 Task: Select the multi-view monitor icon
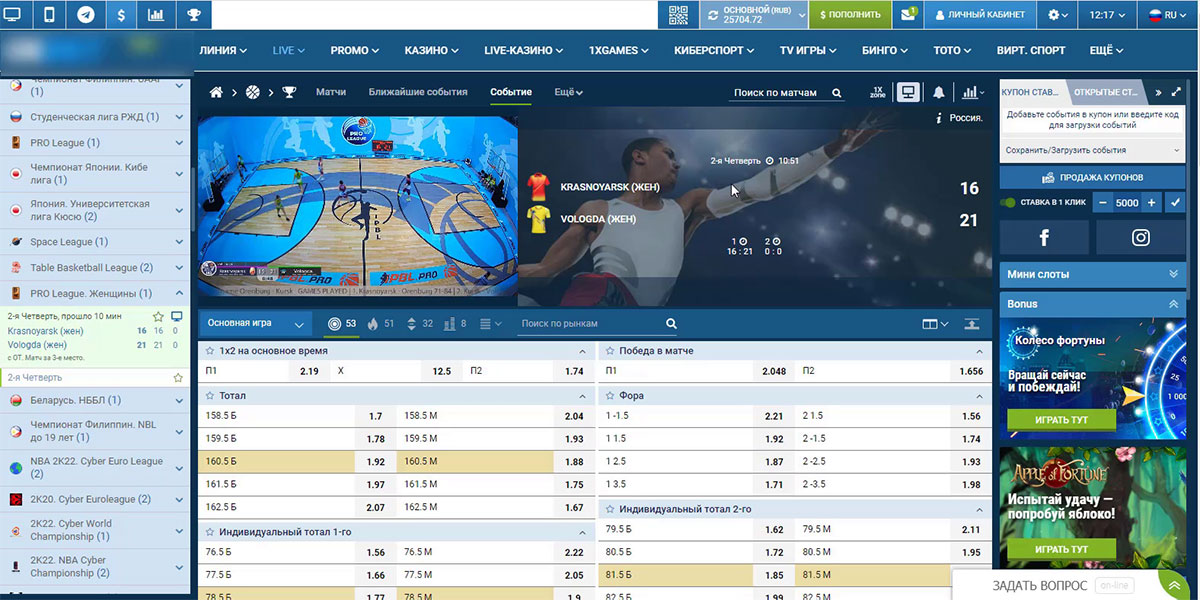point(908,91)
